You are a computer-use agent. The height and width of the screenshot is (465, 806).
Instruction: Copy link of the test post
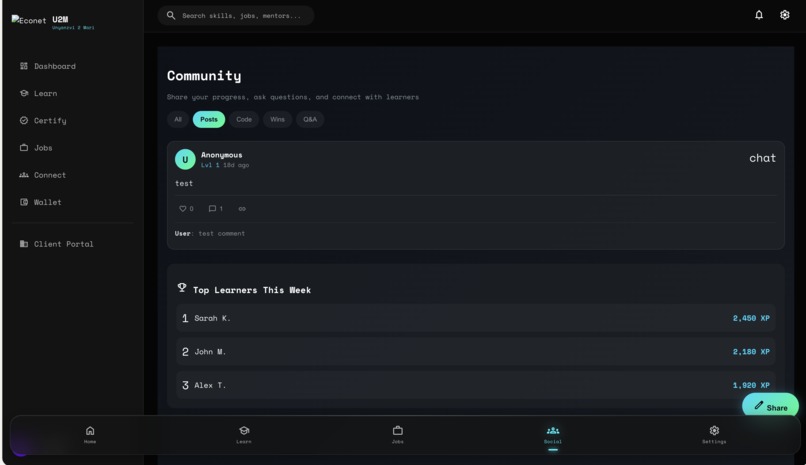point(242,209)
